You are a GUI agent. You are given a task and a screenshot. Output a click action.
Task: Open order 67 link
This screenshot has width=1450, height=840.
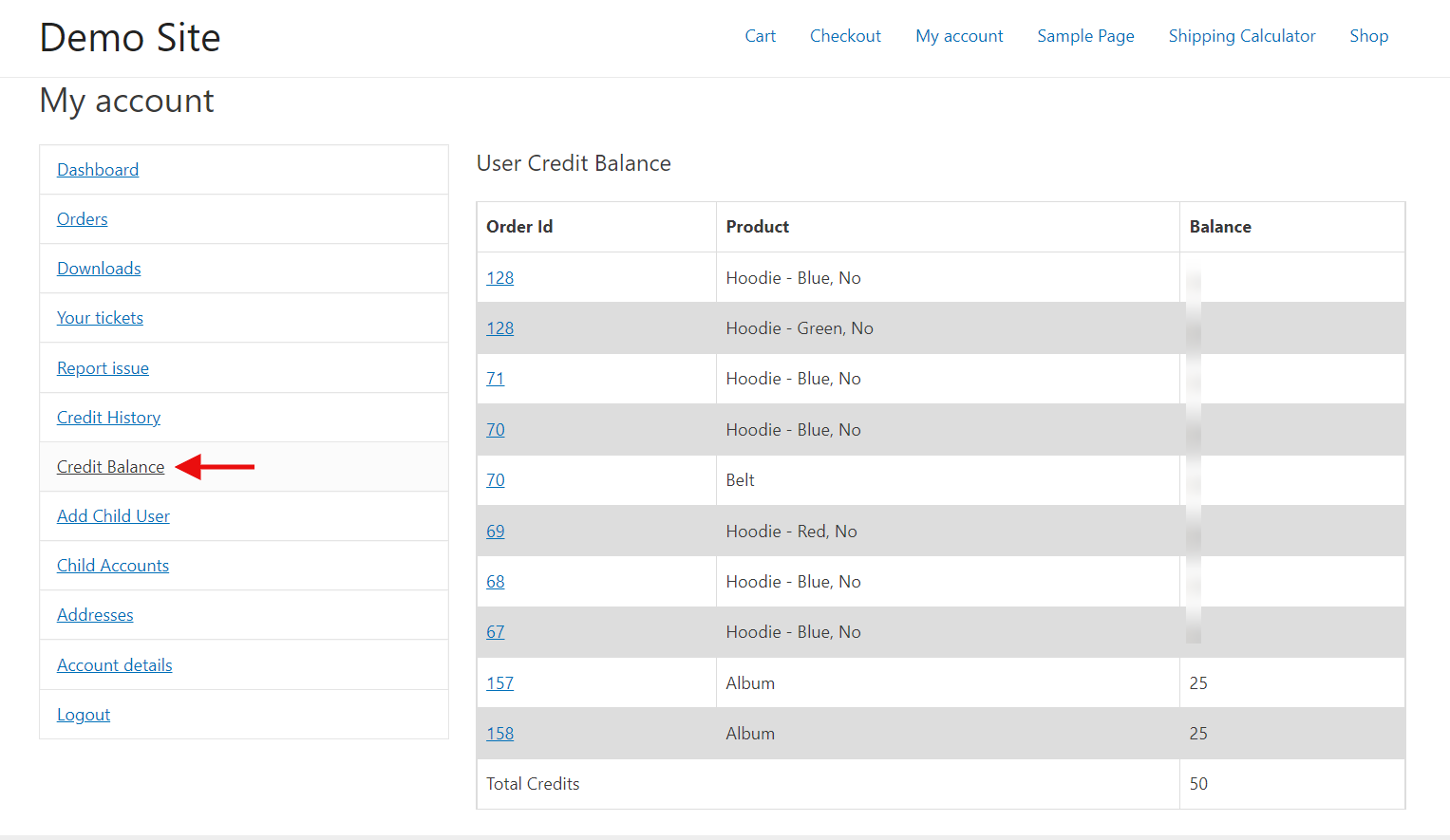click(x=495, y=632)
